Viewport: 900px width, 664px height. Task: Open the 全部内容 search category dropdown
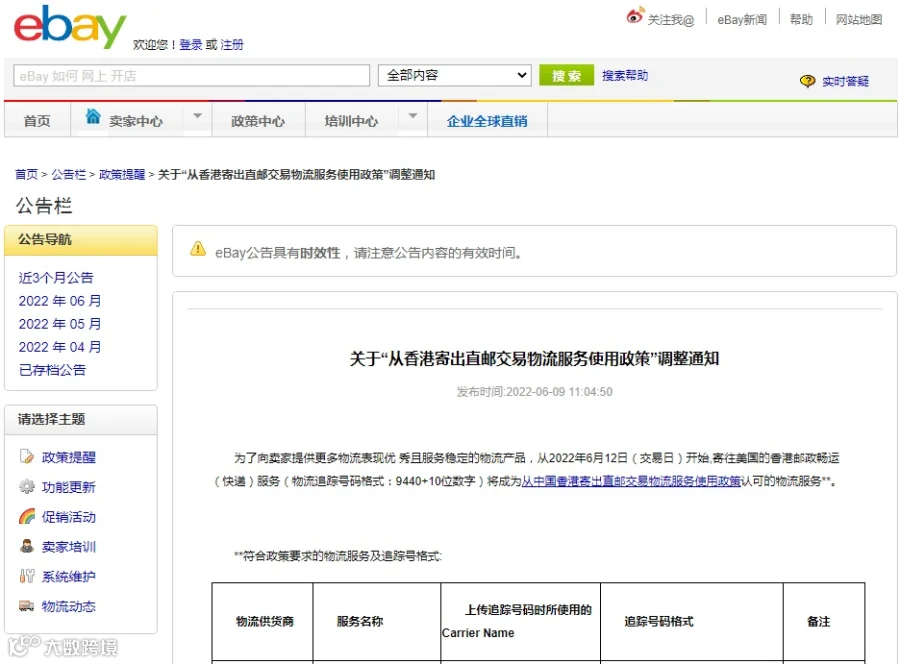pyautogui.click(x=455, y=75)
